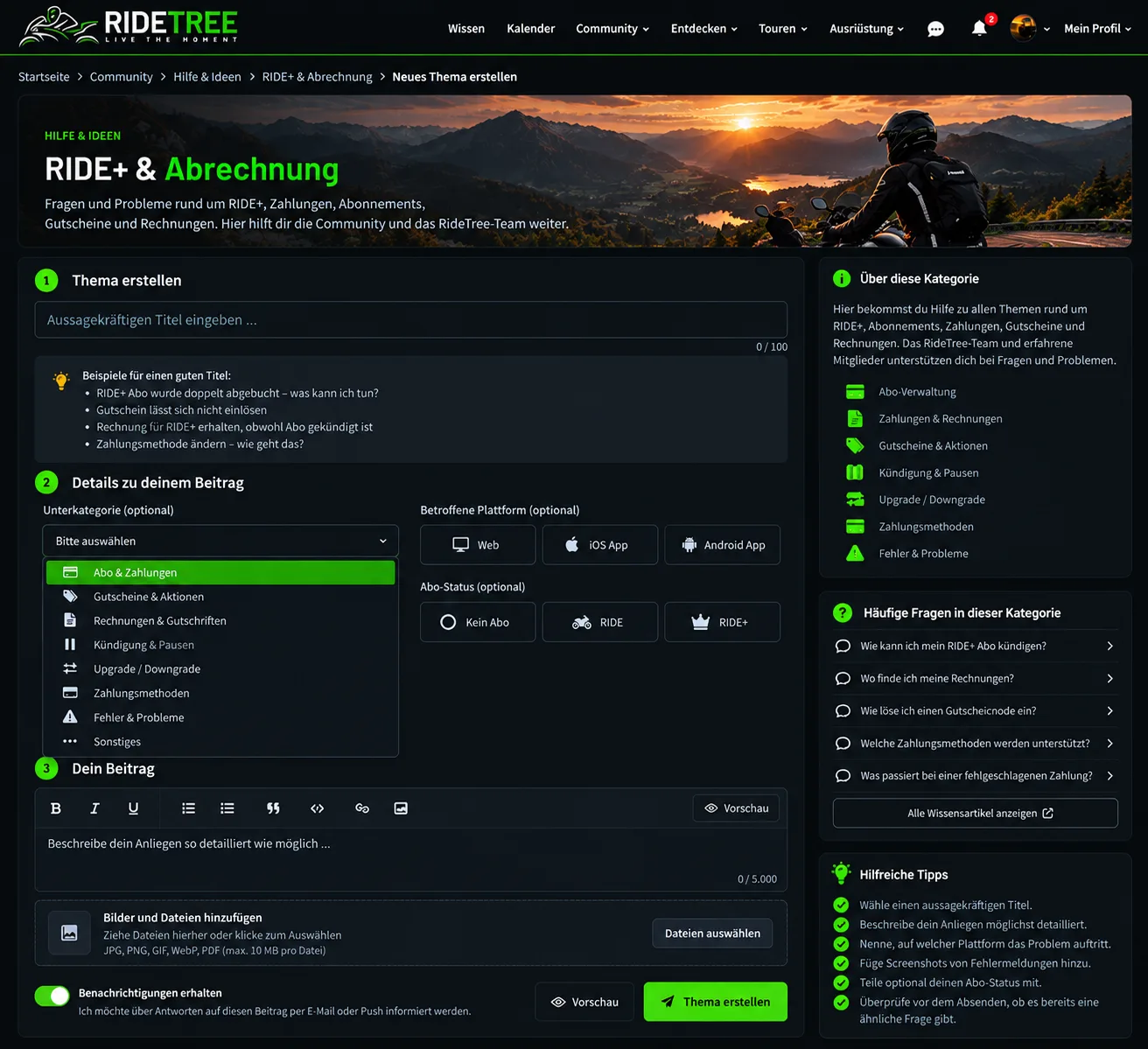This screenshot has height=1049, width=1148.
Task: Click Fehler & Probleme warning icon in sidebar
Action: coord(855,553)
